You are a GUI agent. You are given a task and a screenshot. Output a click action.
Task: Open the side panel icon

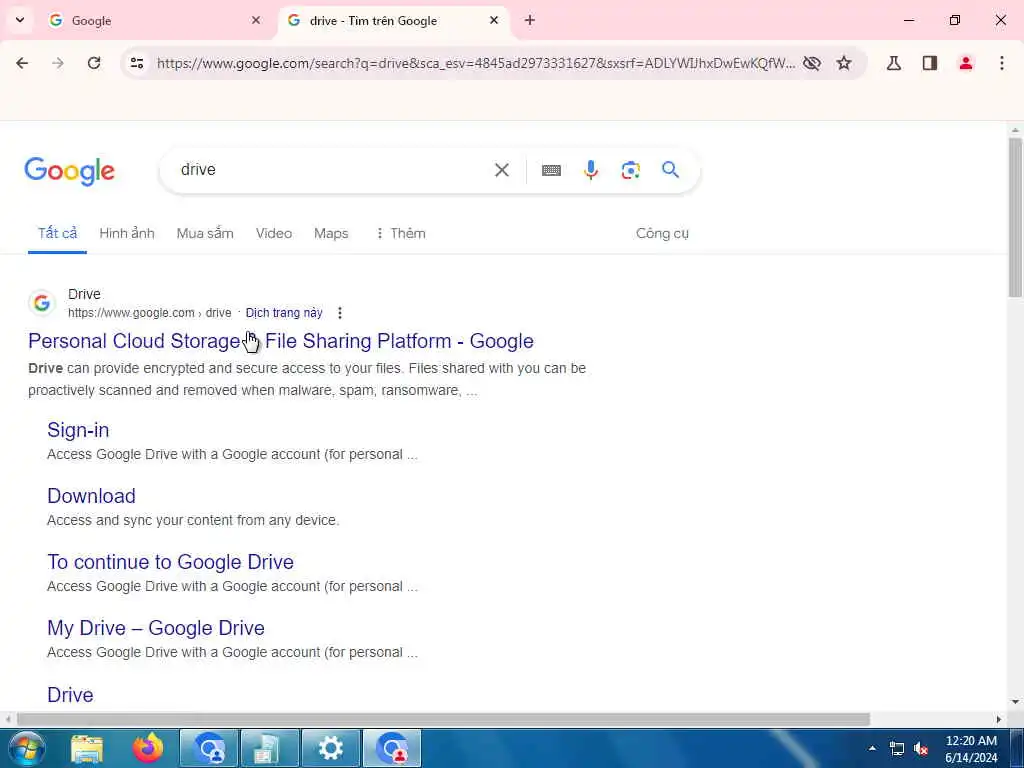930,63
